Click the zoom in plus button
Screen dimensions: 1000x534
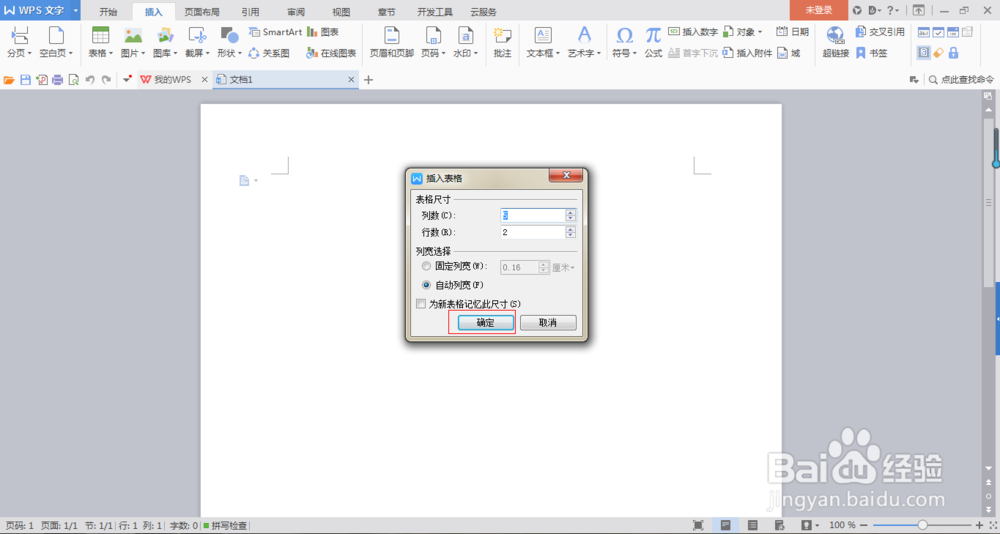980,525
